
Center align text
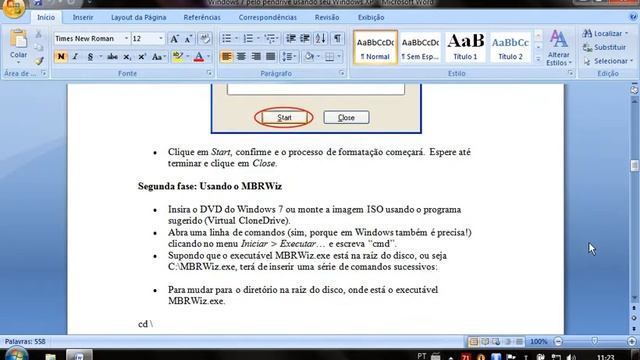pos(241,57)
